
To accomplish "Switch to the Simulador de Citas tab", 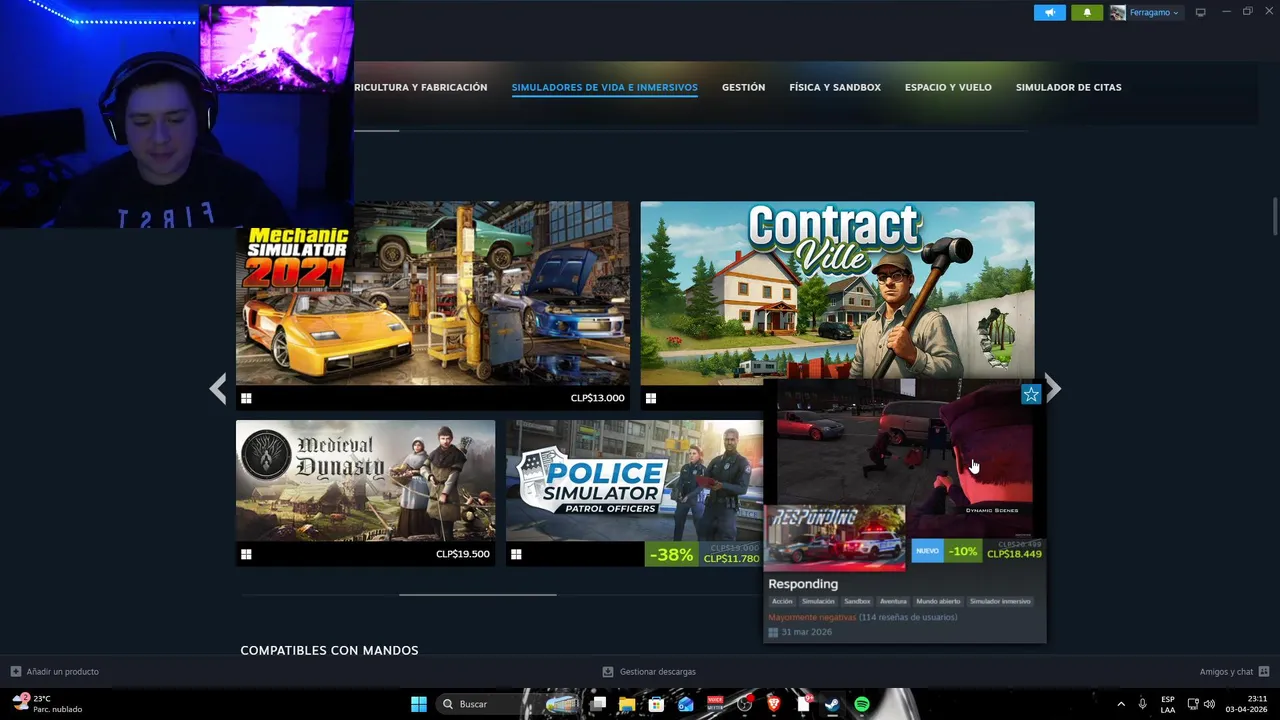I will tap(1068, 87).
